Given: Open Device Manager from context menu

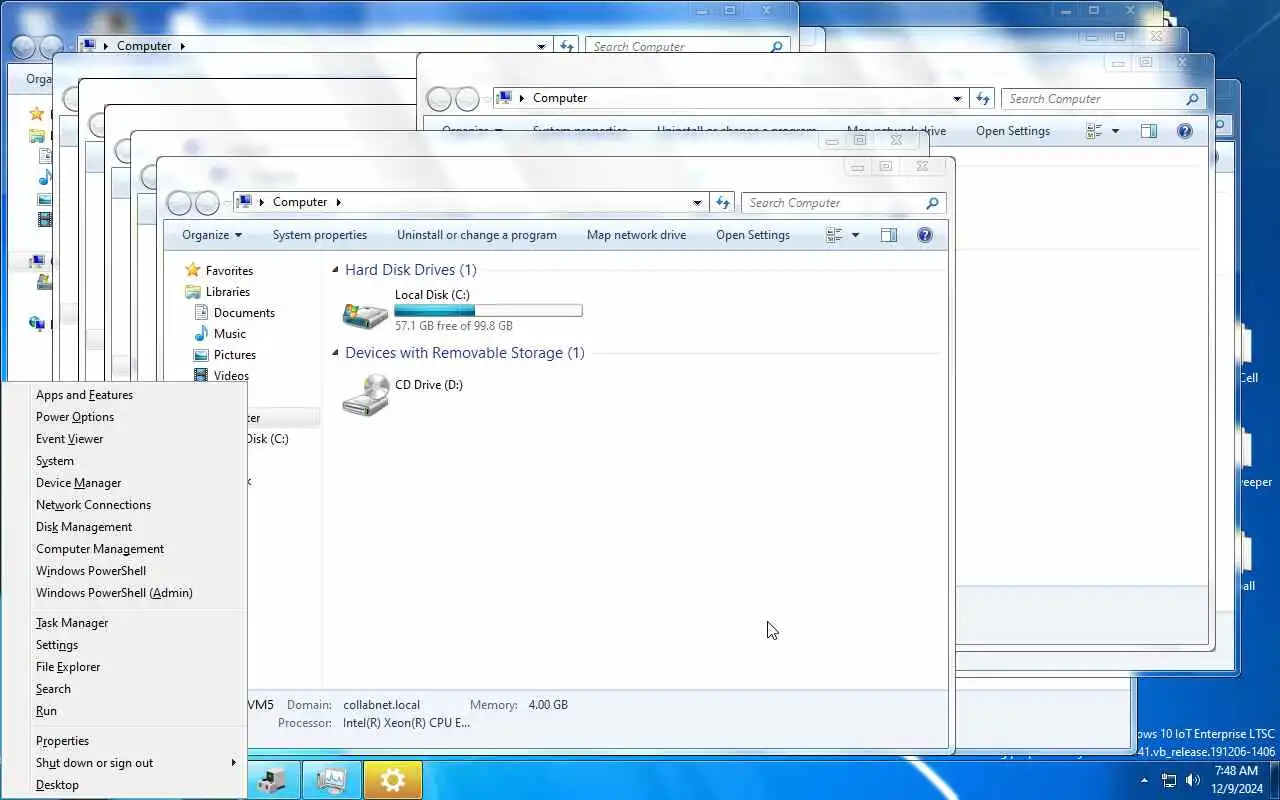Looking at the screenshot, I should (125, 483).
